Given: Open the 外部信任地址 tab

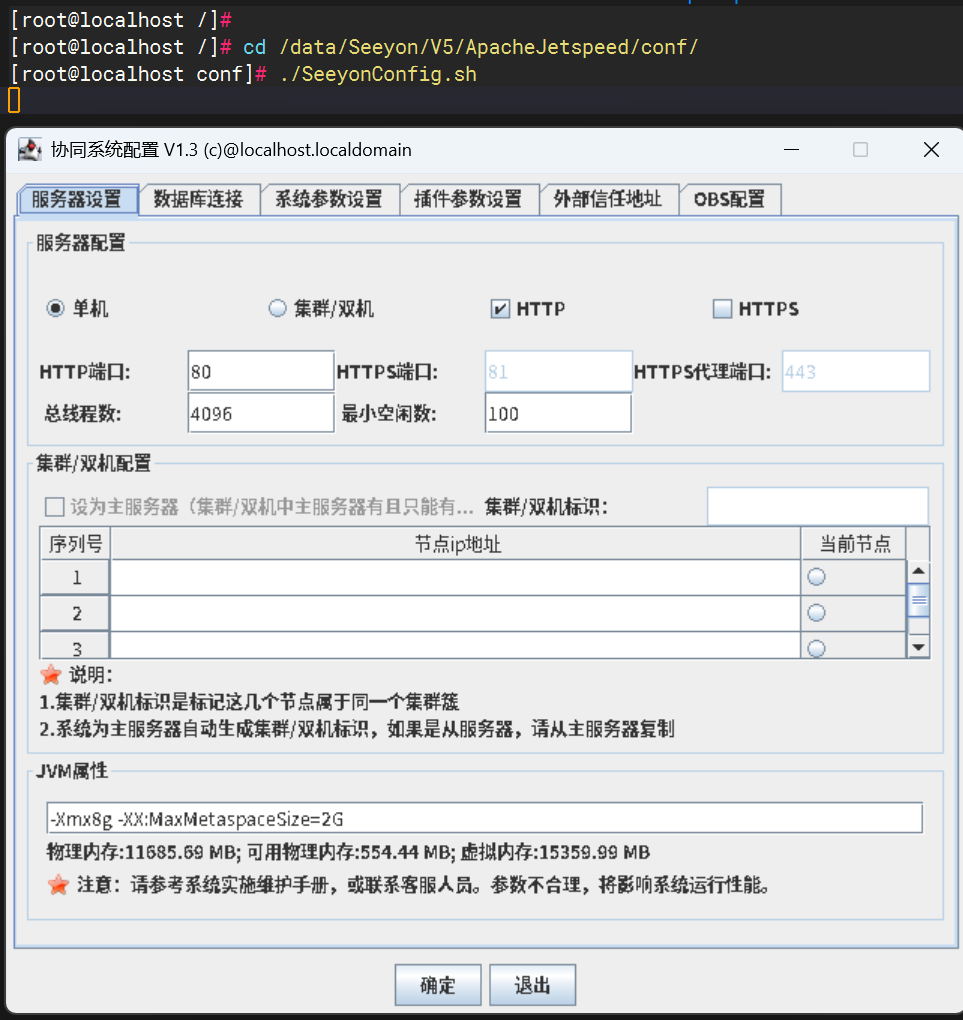Looking at the screenshot, I should [608, 199].
